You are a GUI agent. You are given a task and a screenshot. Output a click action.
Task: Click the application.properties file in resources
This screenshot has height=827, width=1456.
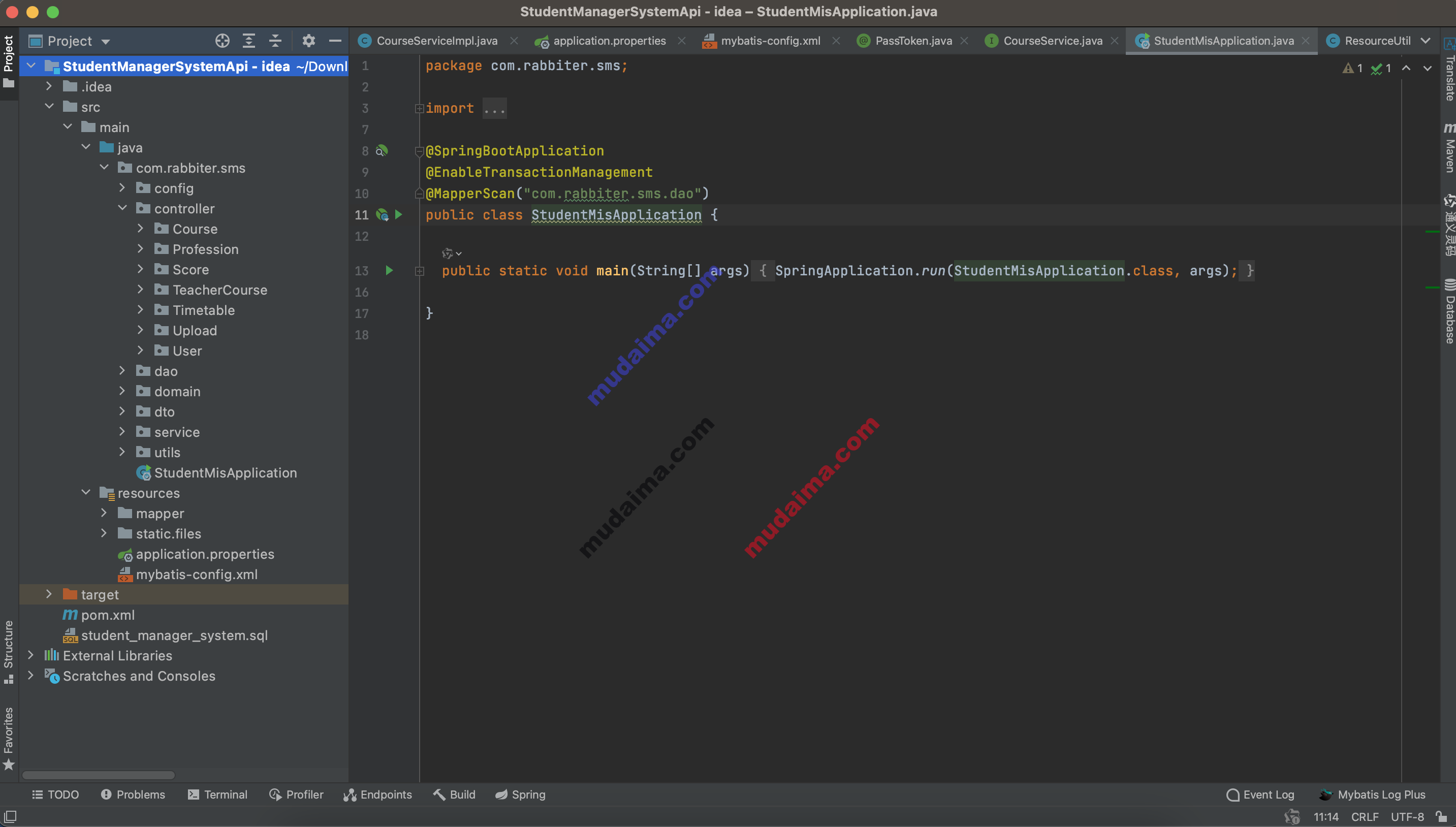[x=205, y=554]
